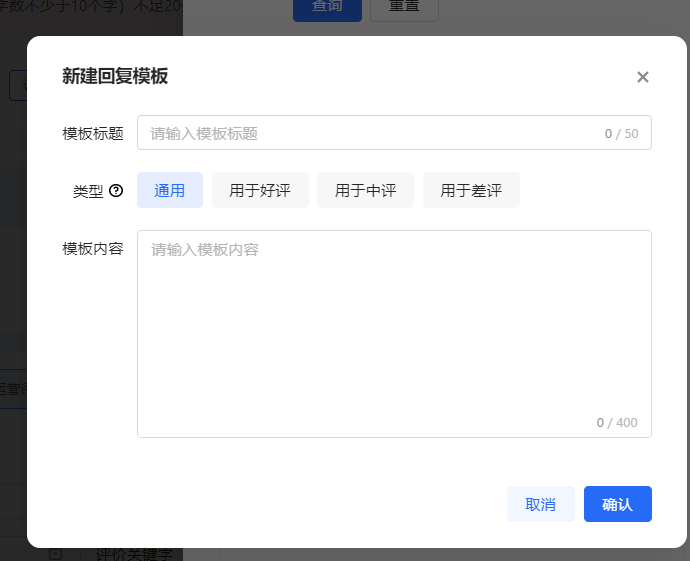Click the help icon beside 类型

pyautogui.click(x=116, y=191)
